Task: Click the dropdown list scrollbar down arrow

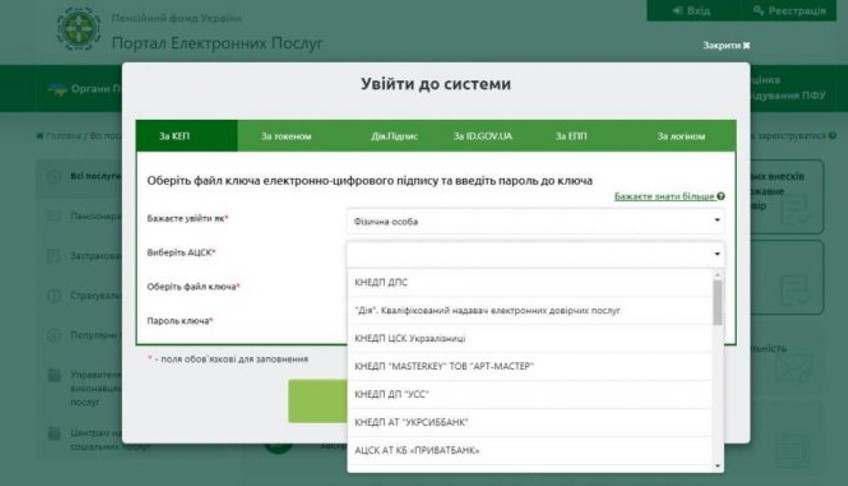Action: click(717, 466)
